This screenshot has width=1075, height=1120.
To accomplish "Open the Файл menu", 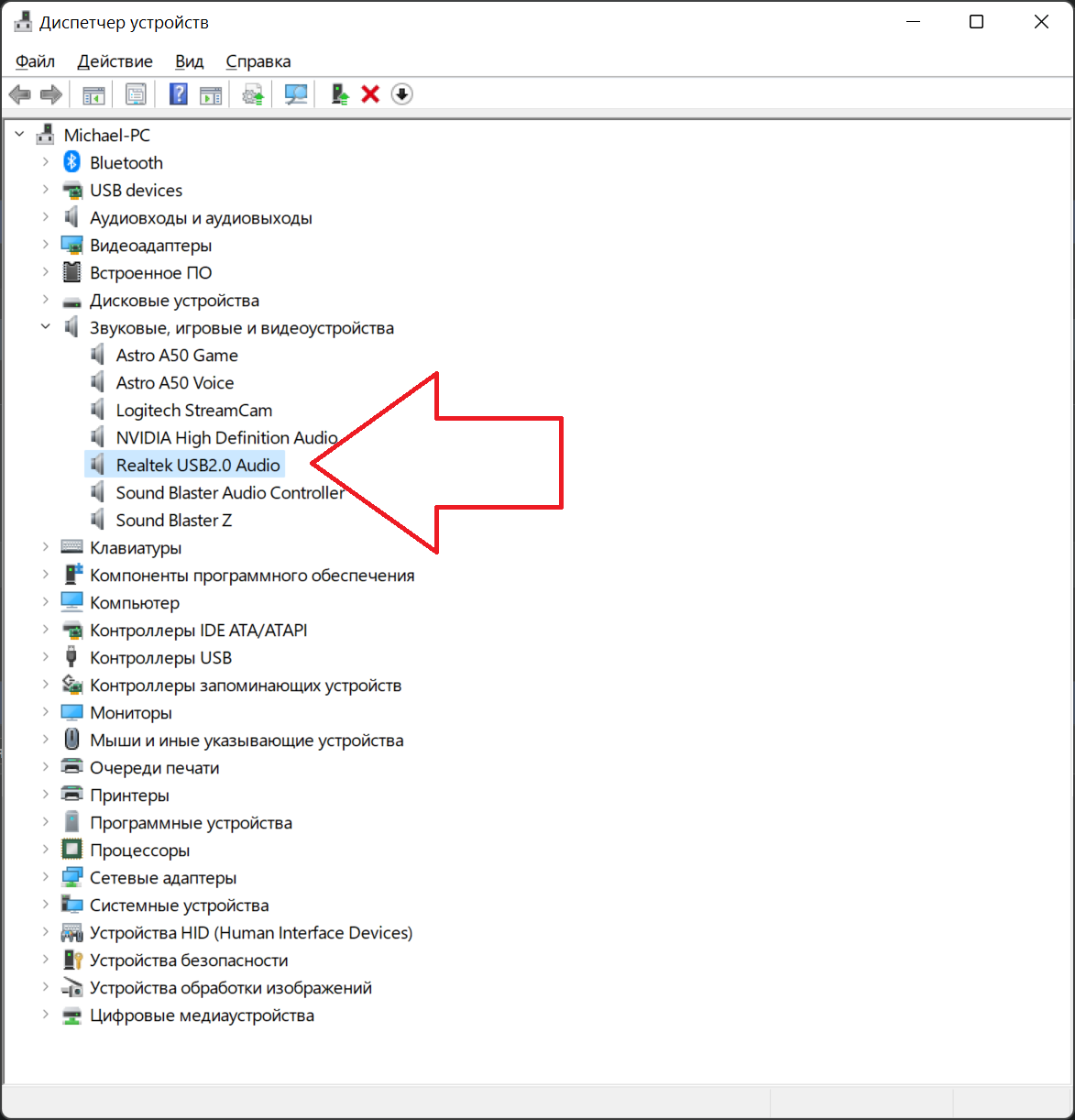I will click(36, 61).
